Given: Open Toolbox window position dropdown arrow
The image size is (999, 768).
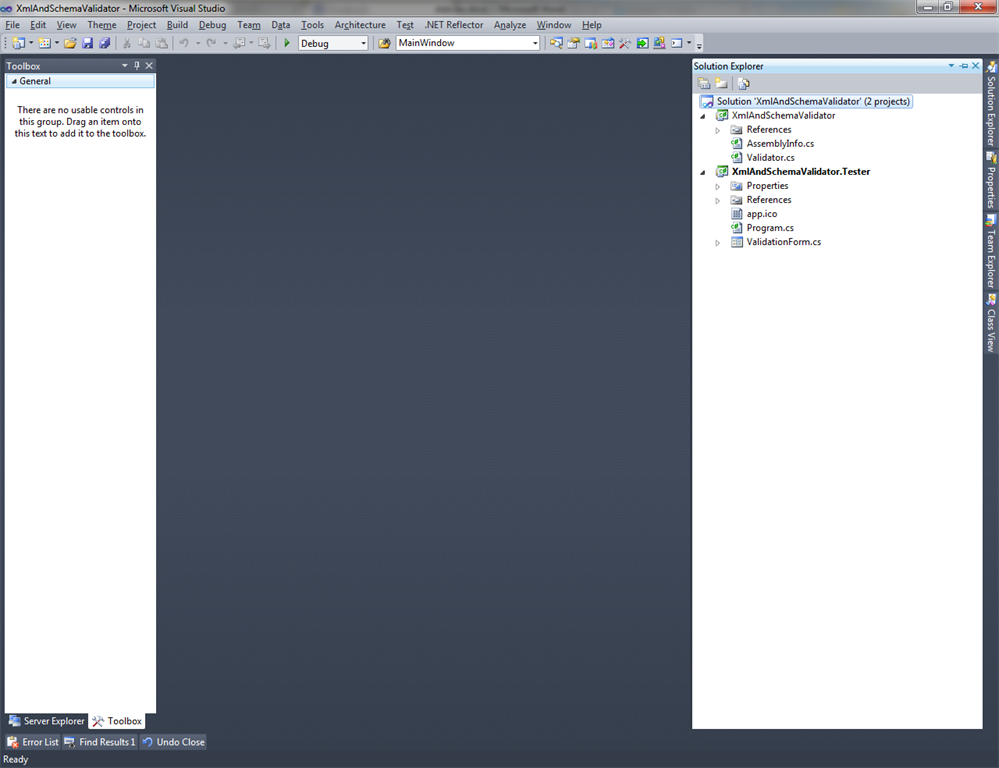Looking at the screenshot, I should pyautogui.click(x=125, y=66).
